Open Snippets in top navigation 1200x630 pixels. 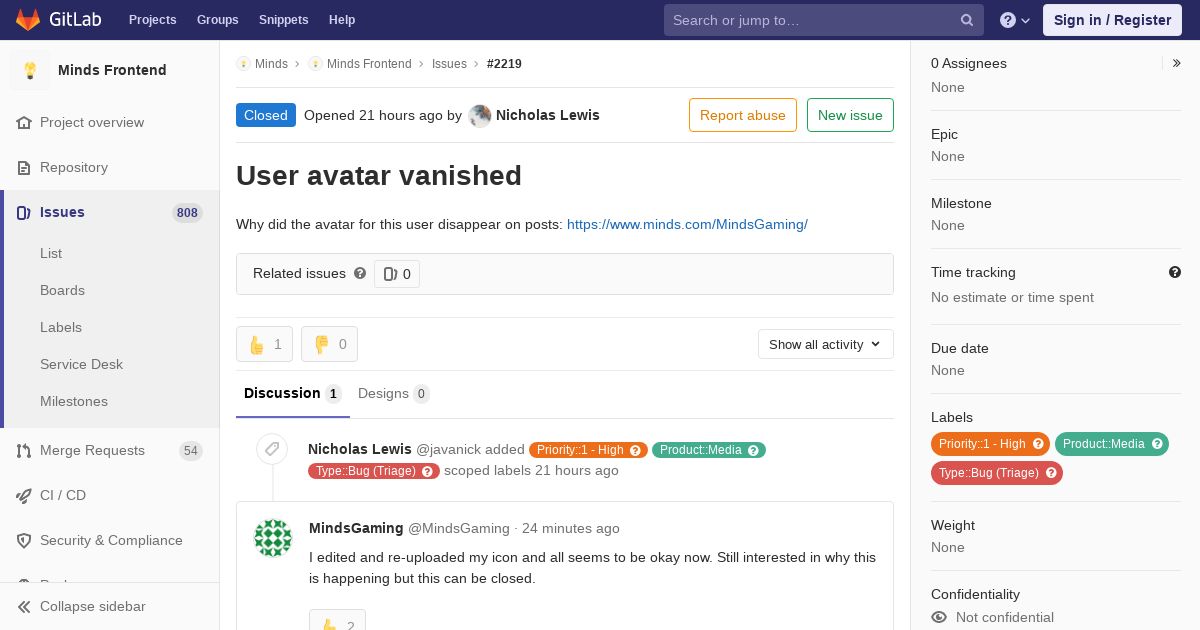click(284, 20)
